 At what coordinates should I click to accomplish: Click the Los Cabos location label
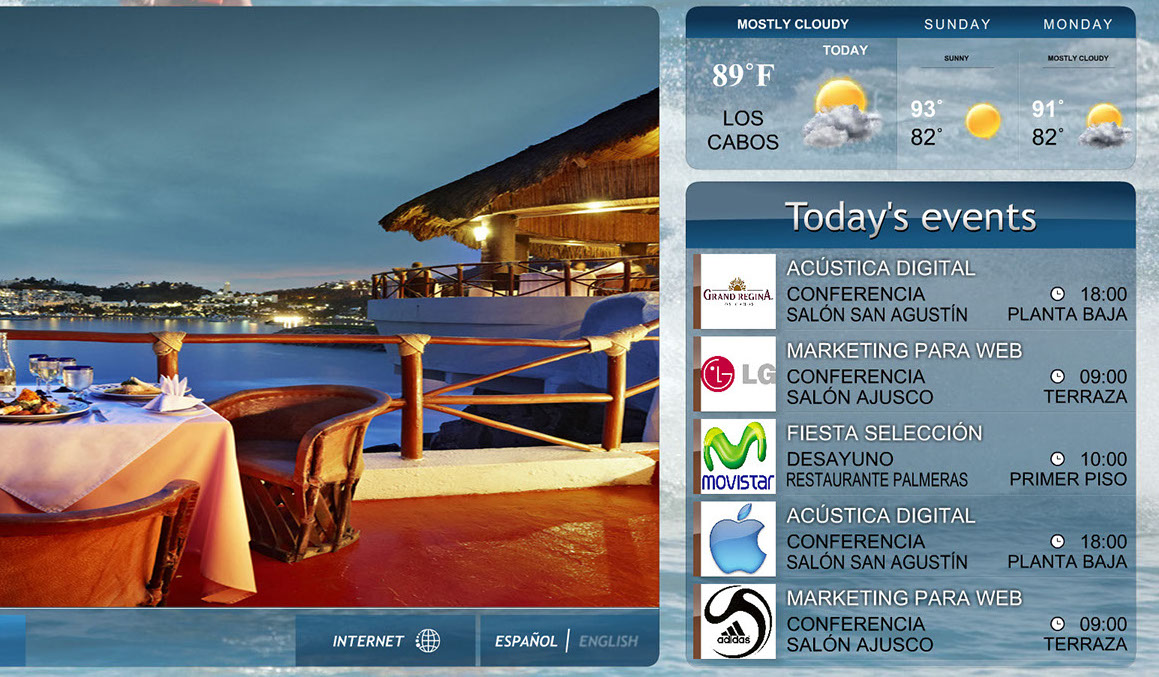[x=742, y=131]
